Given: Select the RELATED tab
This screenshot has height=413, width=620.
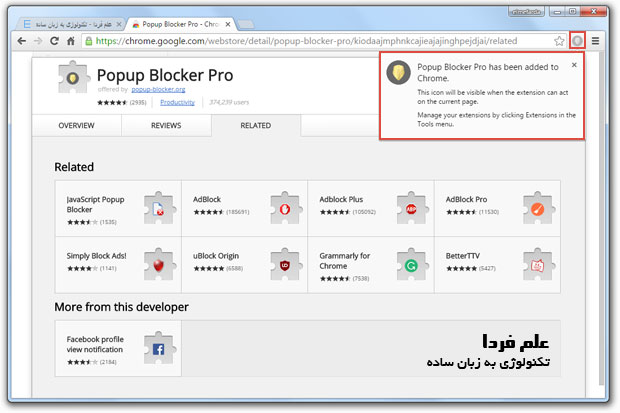Looking at the screenshot, I should pyautogui.click(x=255, y=125).
